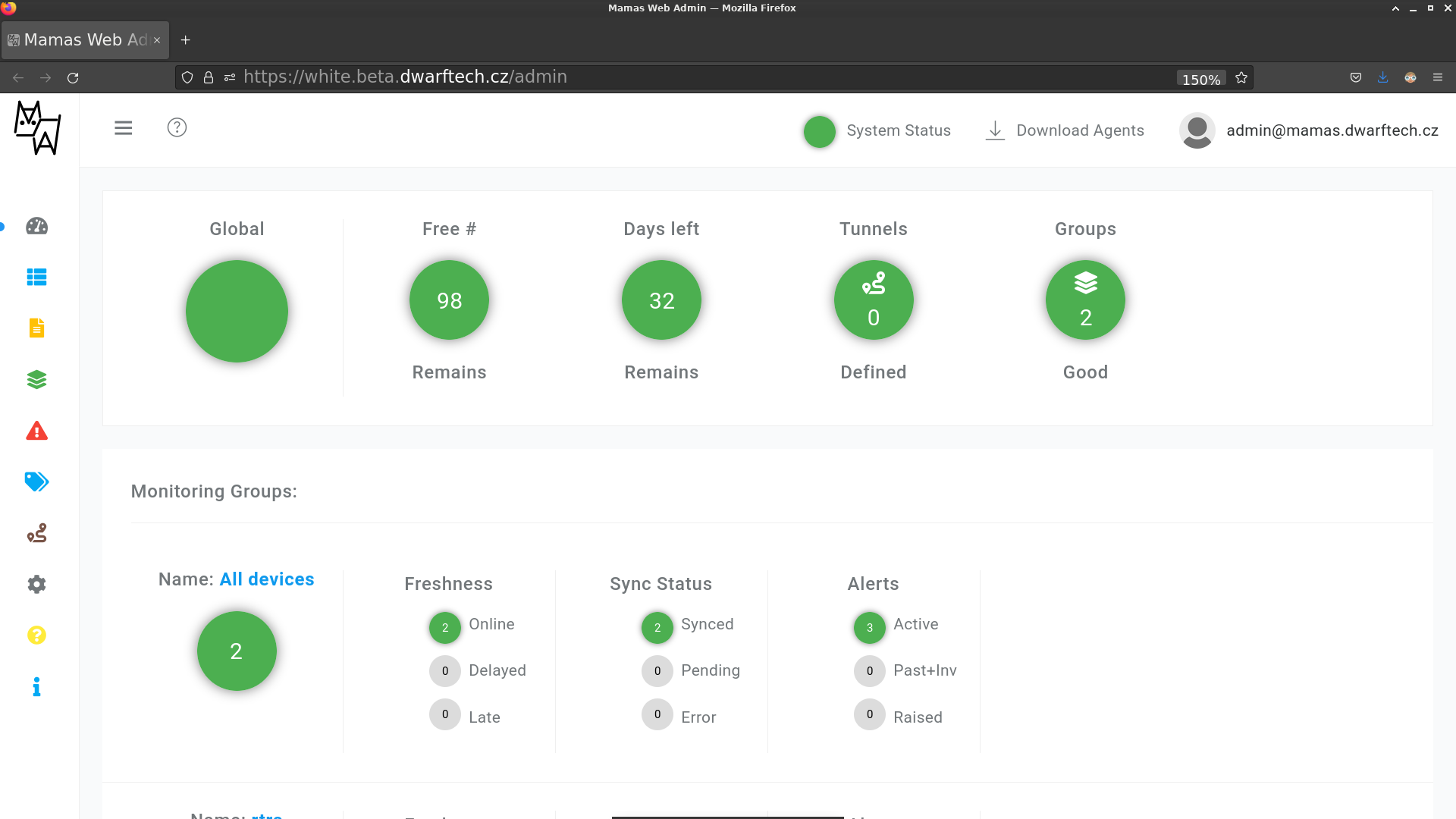Open the red alert triangle sidebar icon

(x=36, y=431)
